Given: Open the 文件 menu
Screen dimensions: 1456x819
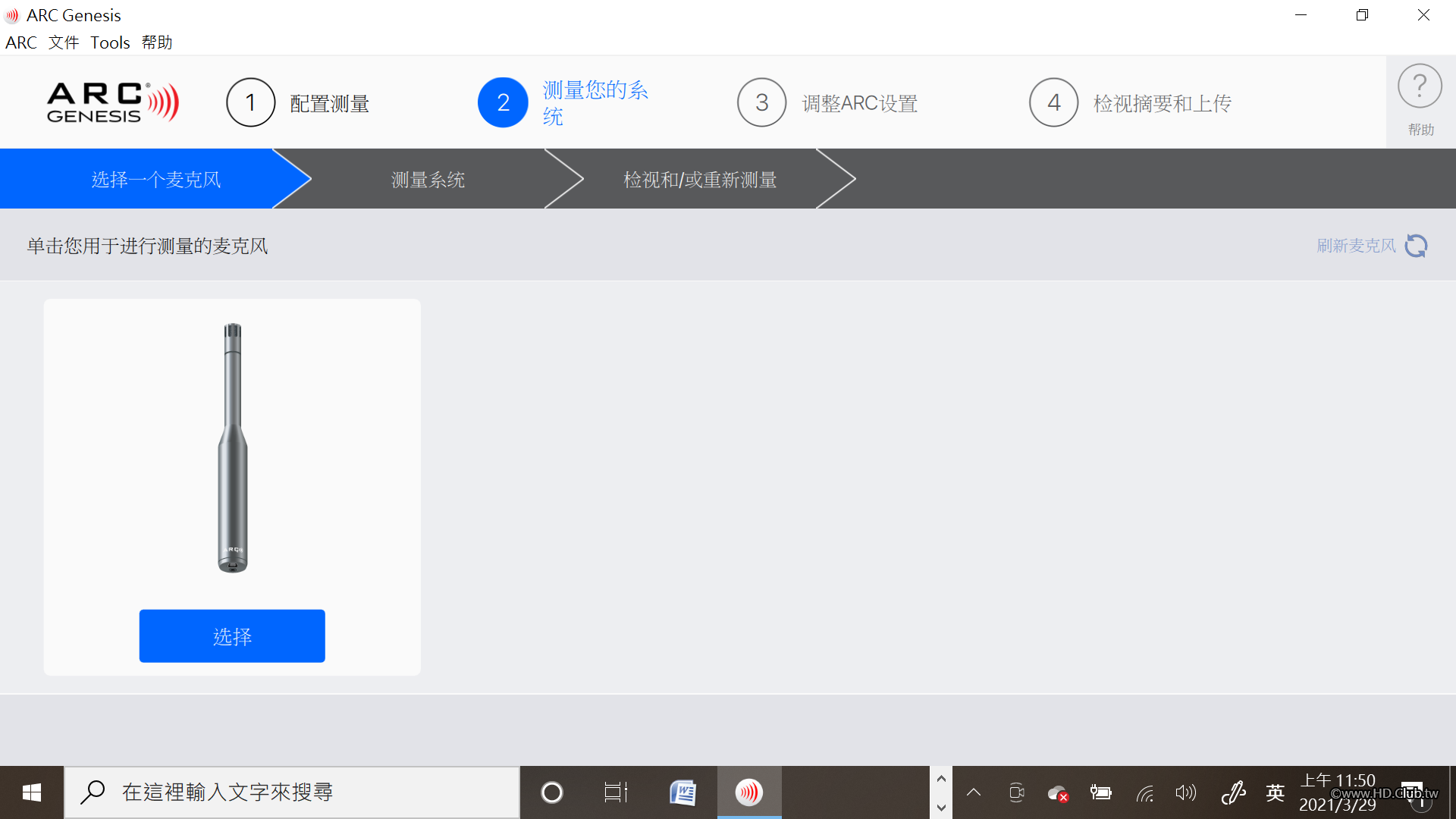Looking at the screenshot, I should (64, 42).
